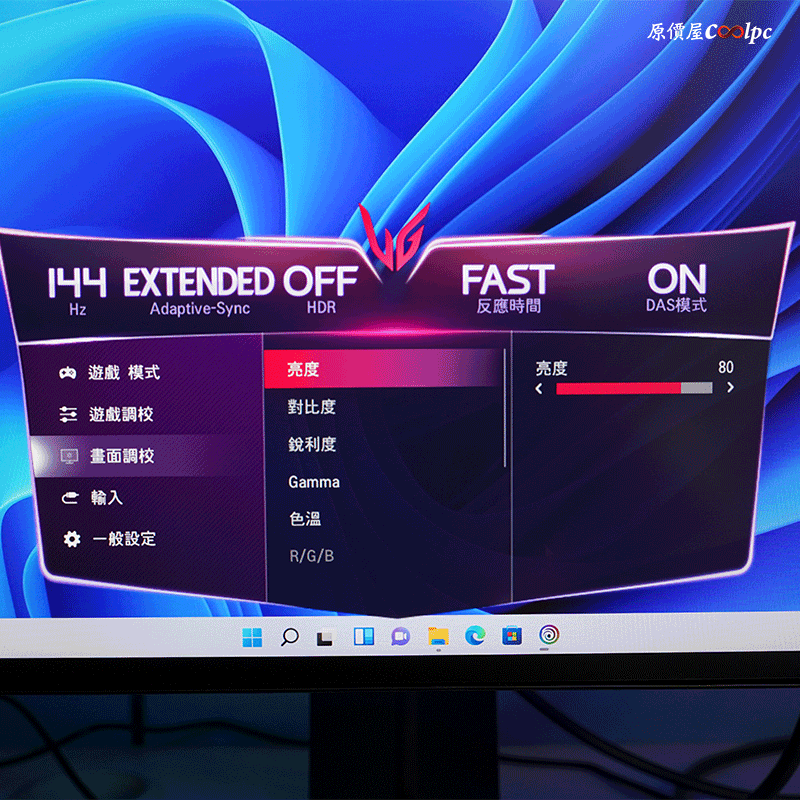Open taskbar search magnifier
Image resolution: width=800 pixels, height=800 pixels.
coord(289,637)
